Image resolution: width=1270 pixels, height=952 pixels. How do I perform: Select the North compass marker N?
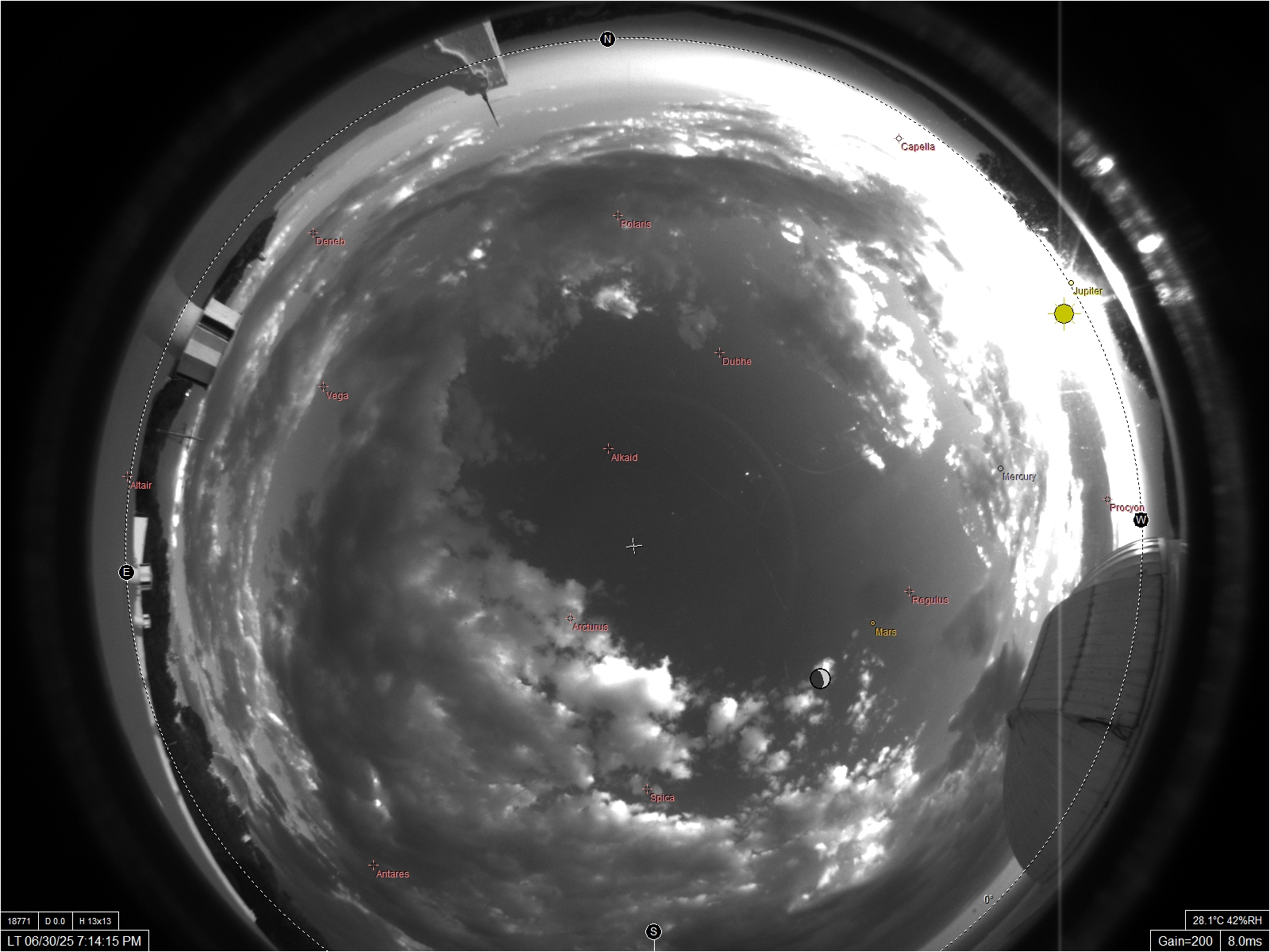point(607,39)
